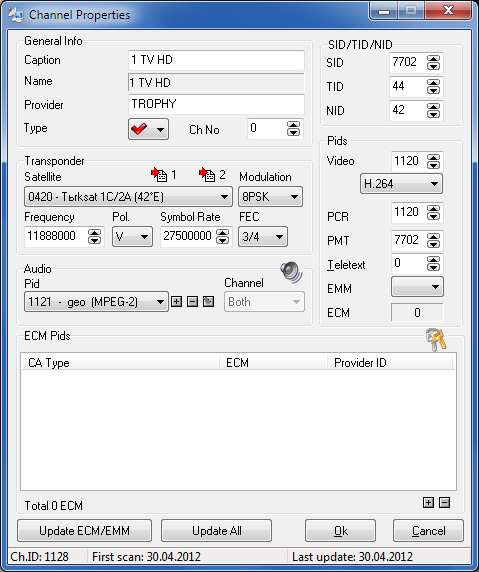Click the transponder copy icon labeled 1
Image resolution: width=479 pixels, height=572 pixels.
(159, 175)
